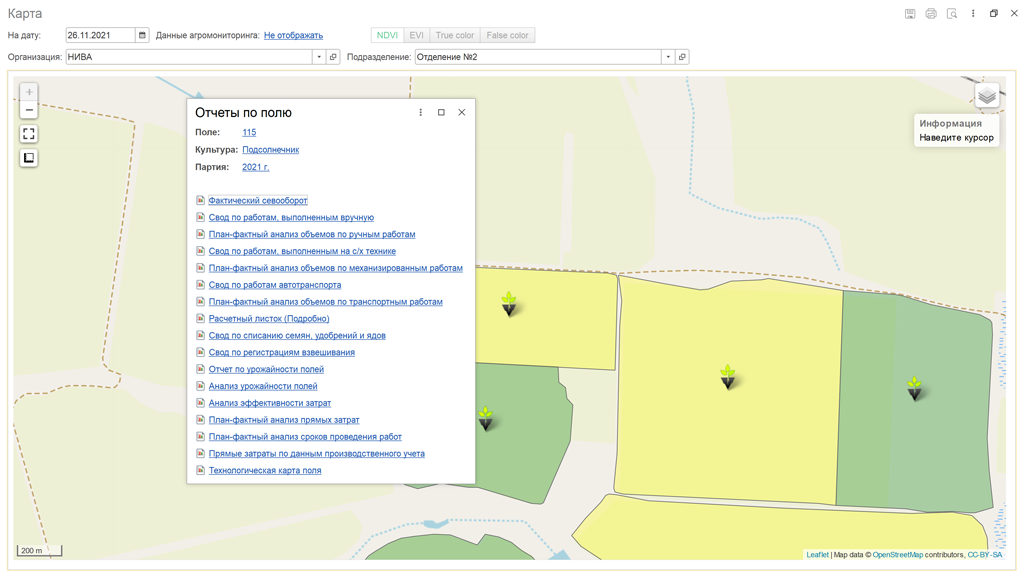This screenshot has width=1024, height=576.
Task: Open Фактический севооборот report
Action: coord(257,201)
